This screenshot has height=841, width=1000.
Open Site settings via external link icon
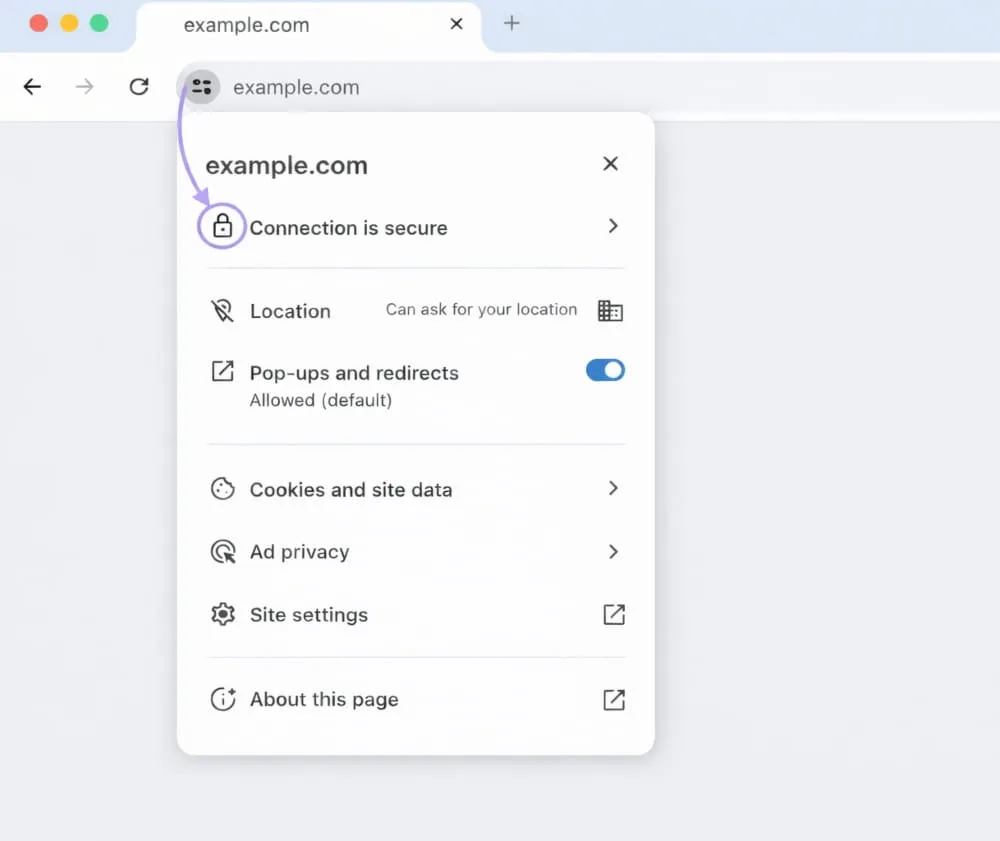click(x=614, y=615)
